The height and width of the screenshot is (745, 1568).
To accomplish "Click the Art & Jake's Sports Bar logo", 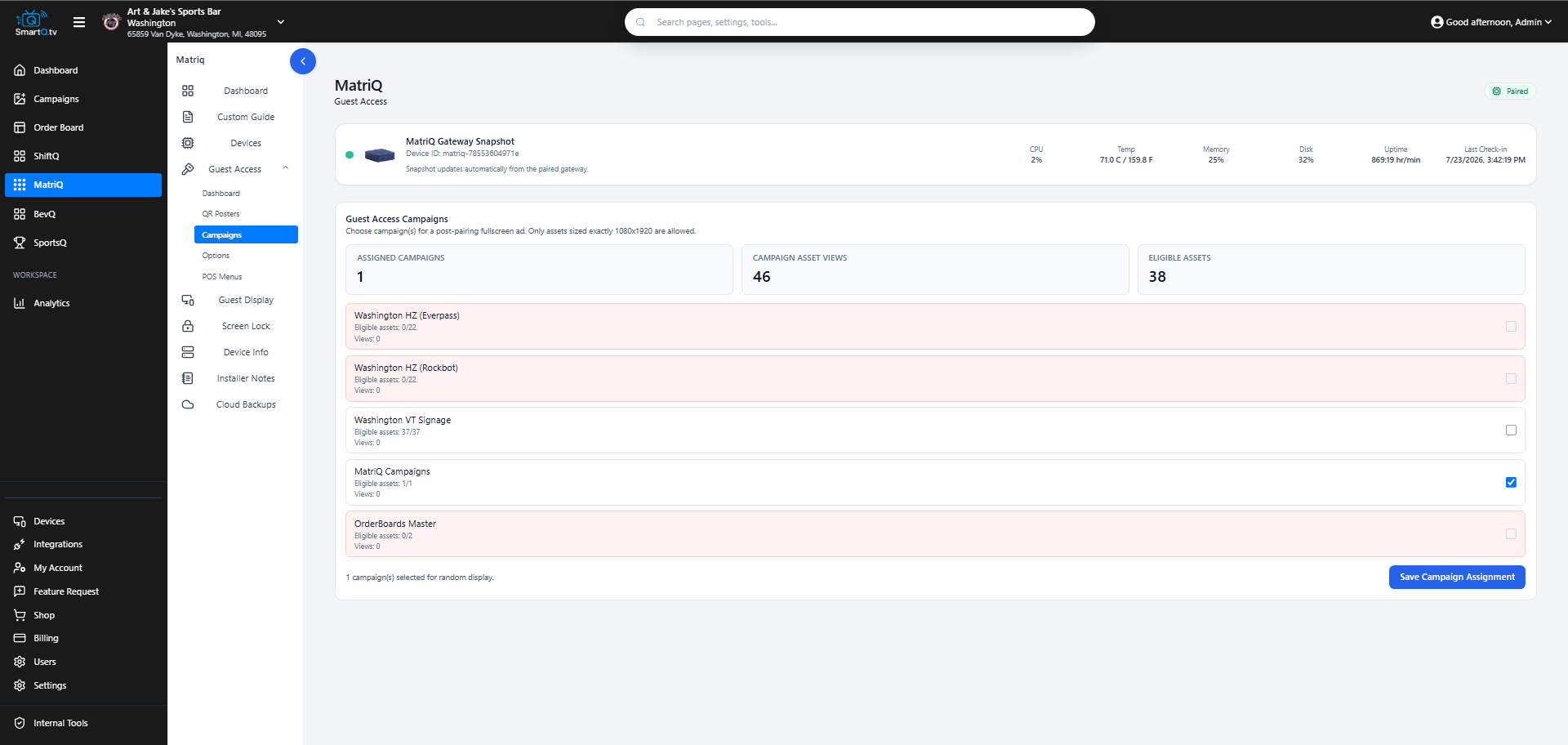I will pyautogui.click(x=112, y=22).
